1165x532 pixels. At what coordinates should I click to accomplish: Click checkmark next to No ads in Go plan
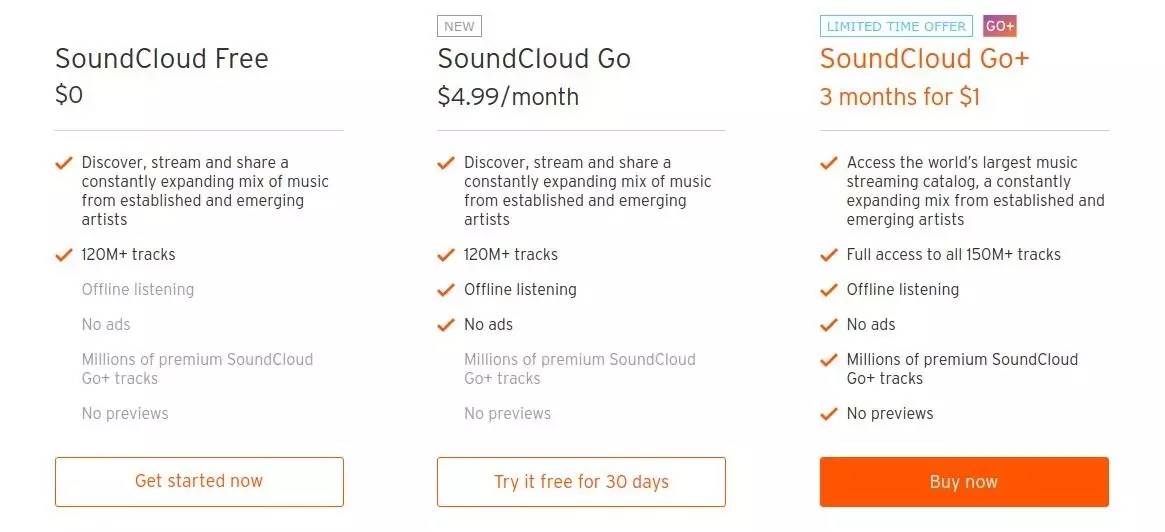446,325
